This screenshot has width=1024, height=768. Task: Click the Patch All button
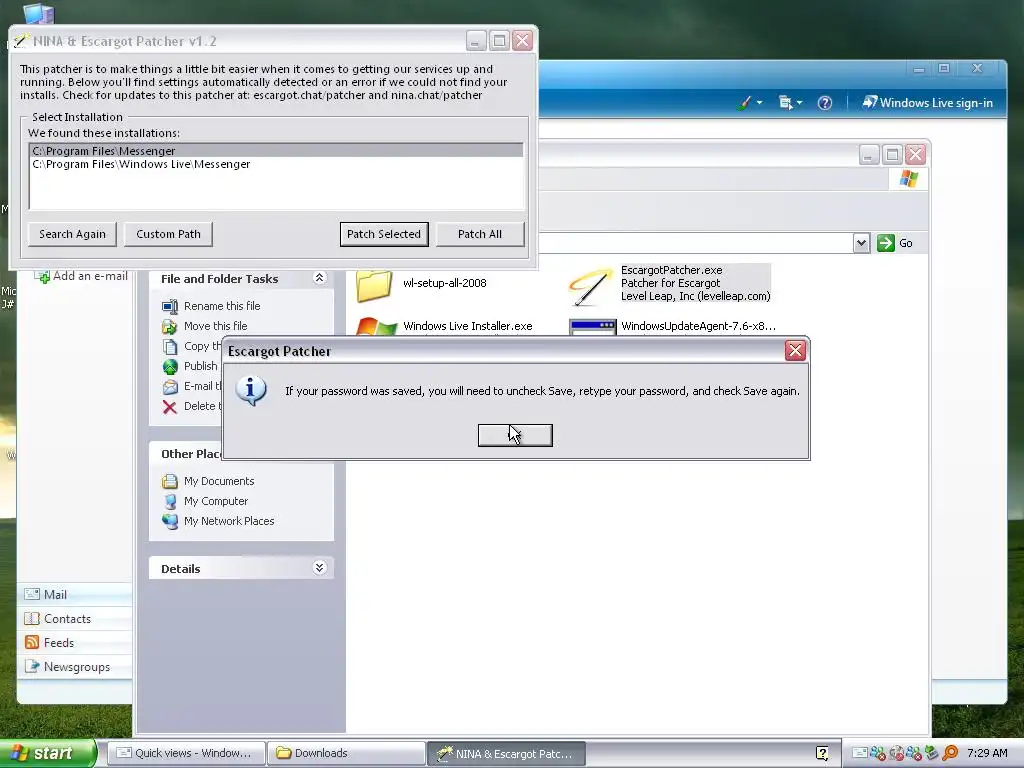480,234
